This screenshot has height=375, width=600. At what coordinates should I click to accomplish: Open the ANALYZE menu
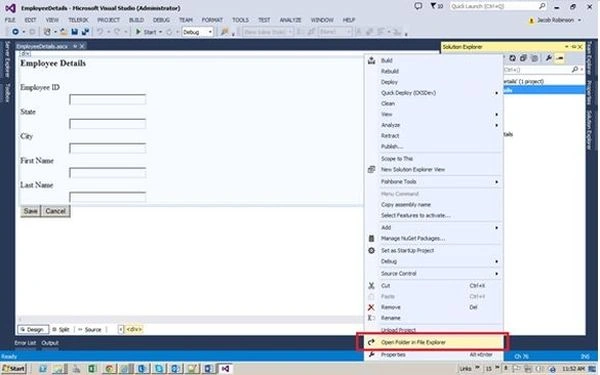[x=290, y=20]
